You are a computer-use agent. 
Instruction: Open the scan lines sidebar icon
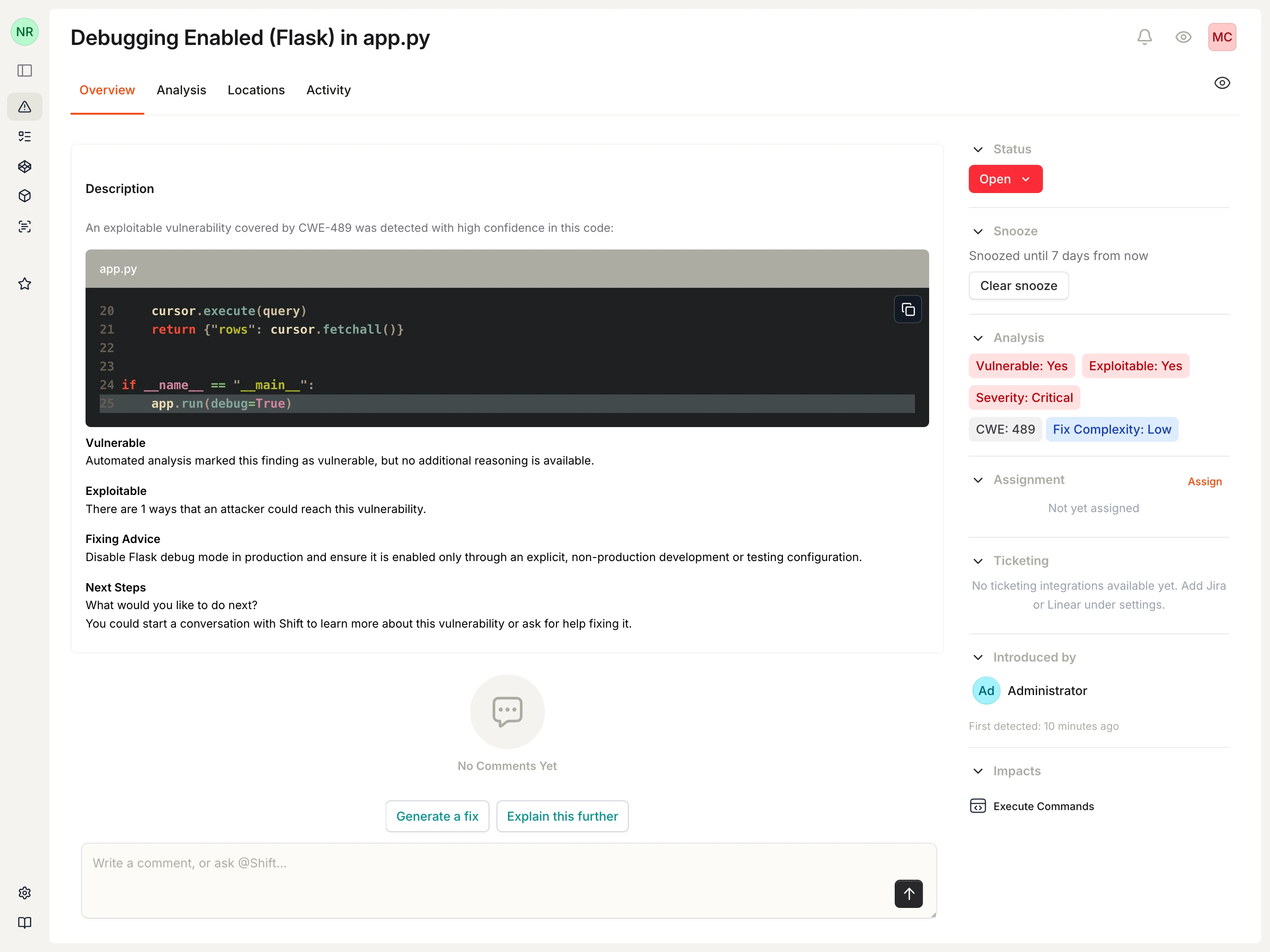(x=25, y=227)
